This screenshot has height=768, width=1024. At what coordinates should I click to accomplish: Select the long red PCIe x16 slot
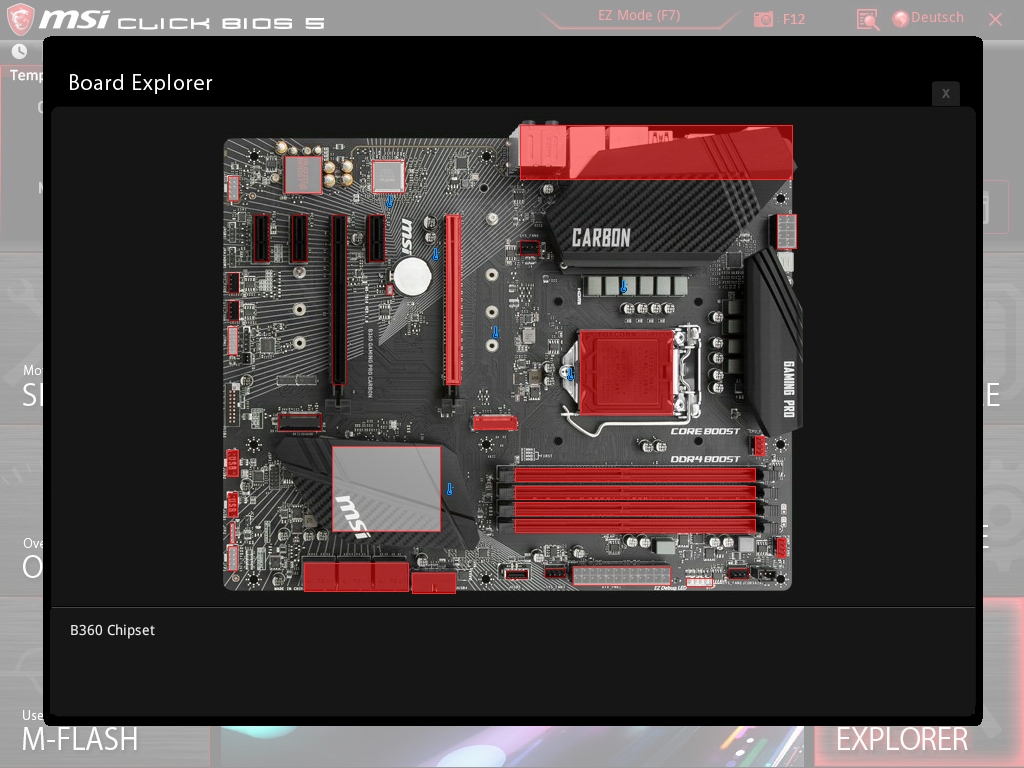point(453,300)
